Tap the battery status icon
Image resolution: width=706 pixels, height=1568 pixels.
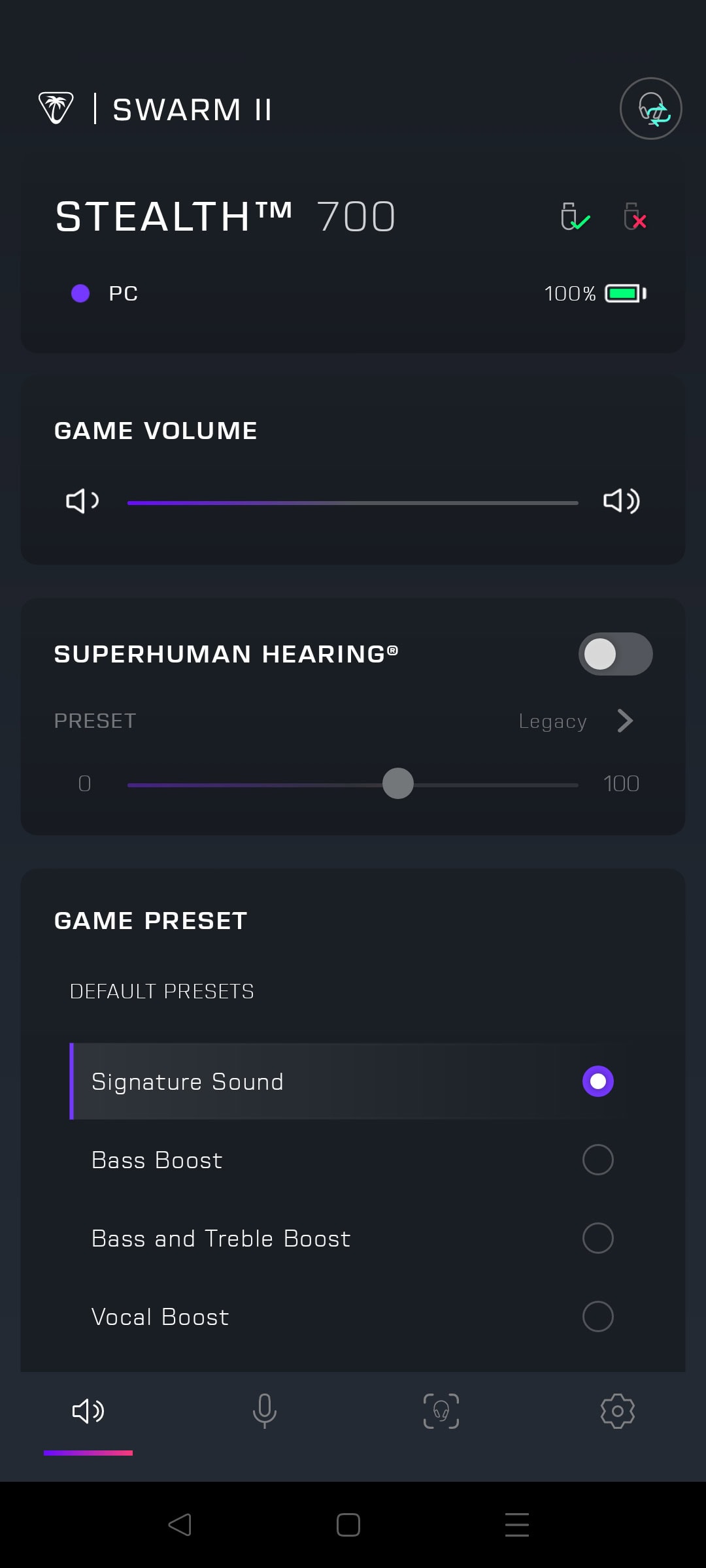click(626, 293)
